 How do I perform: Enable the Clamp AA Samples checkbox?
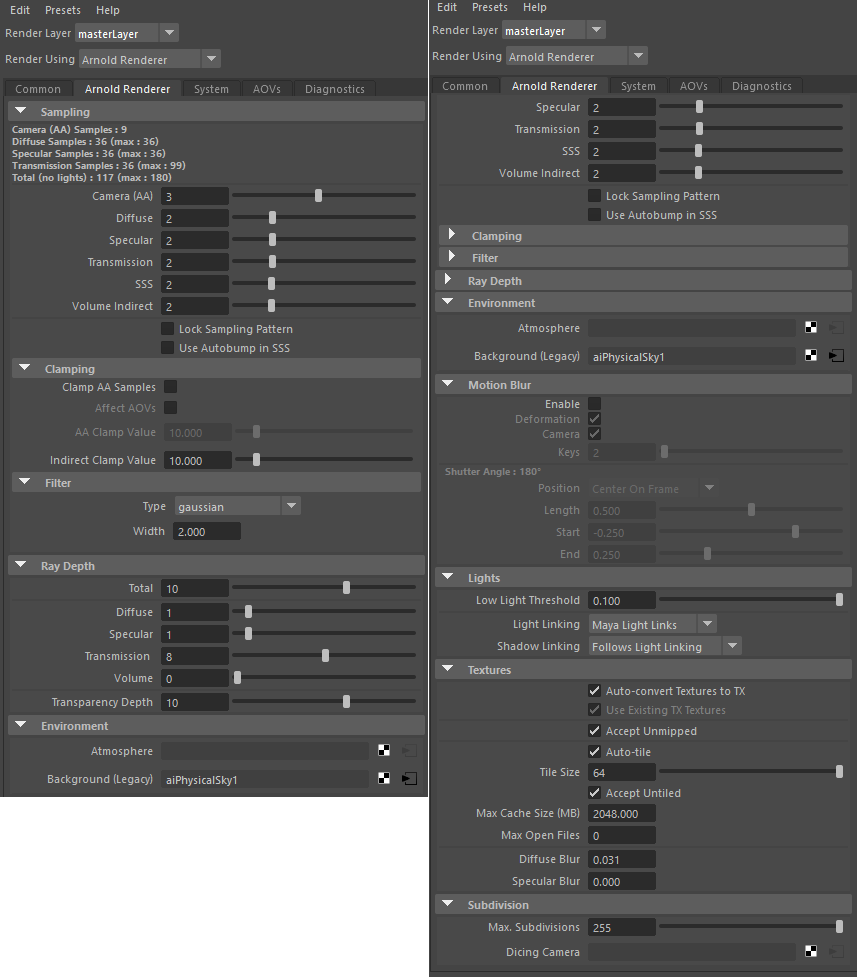[170, 387]
